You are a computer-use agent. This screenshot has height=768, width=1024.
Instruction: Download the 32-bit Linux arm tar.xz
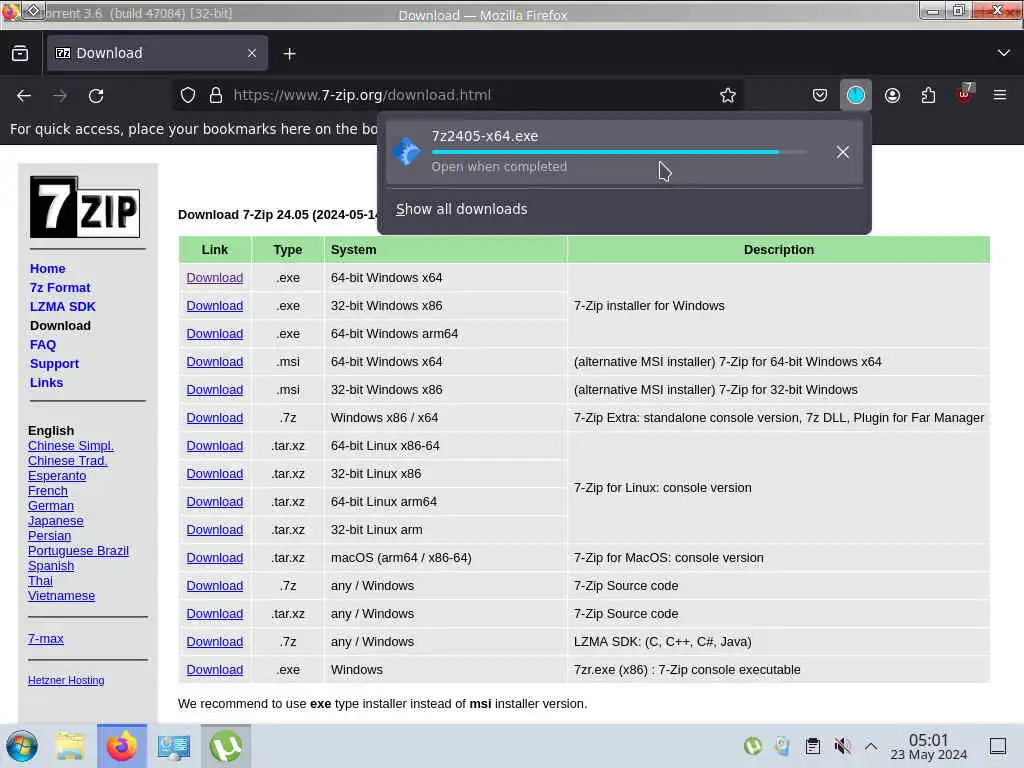215,530
